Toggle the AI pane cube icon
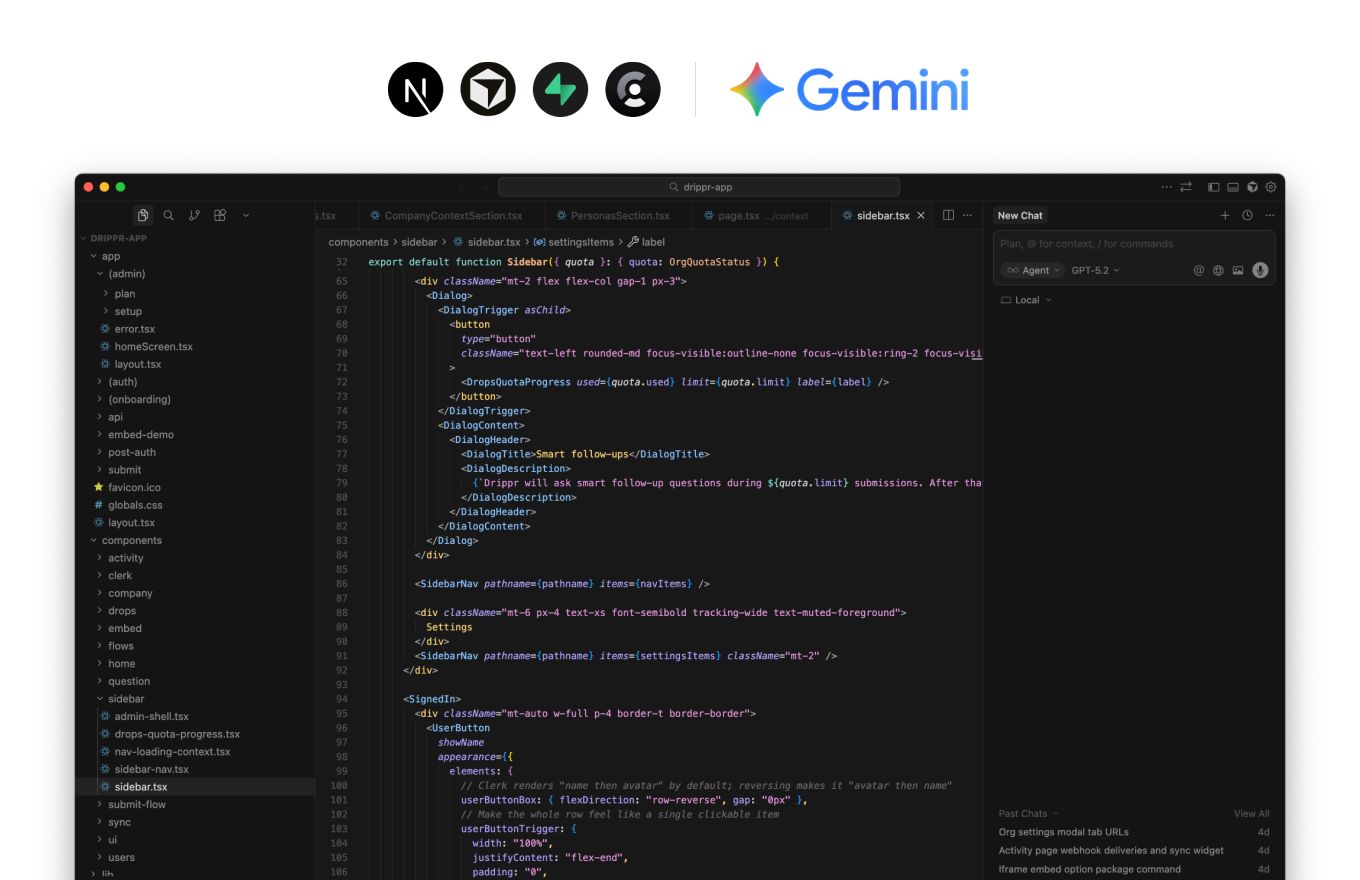The width and height of the screenshot is (1360, 880). [x=1252, y=187]
